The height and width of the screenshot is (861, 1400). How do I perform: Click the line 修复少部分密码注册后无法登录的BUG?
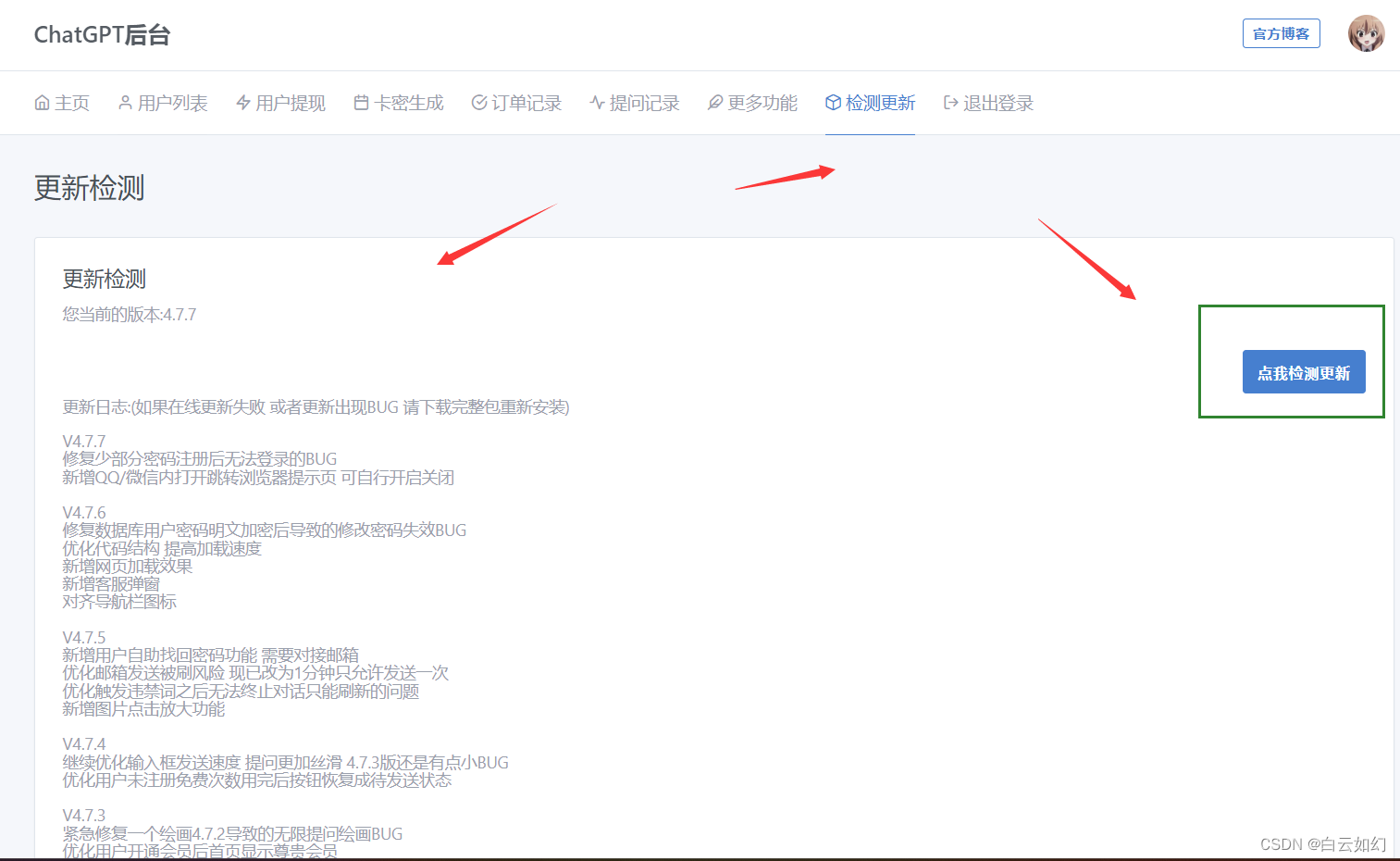(x=200, y=459)
